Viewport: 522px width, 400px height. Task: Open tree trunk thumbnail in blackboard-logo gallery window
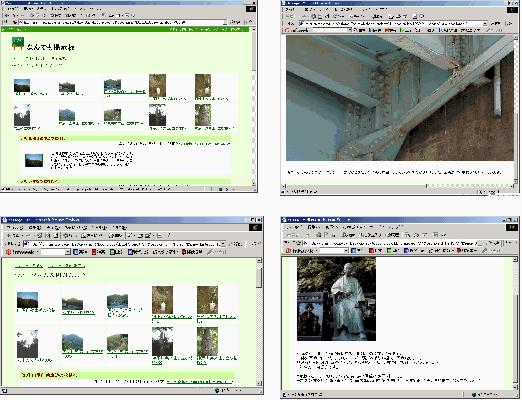(203, 115)
